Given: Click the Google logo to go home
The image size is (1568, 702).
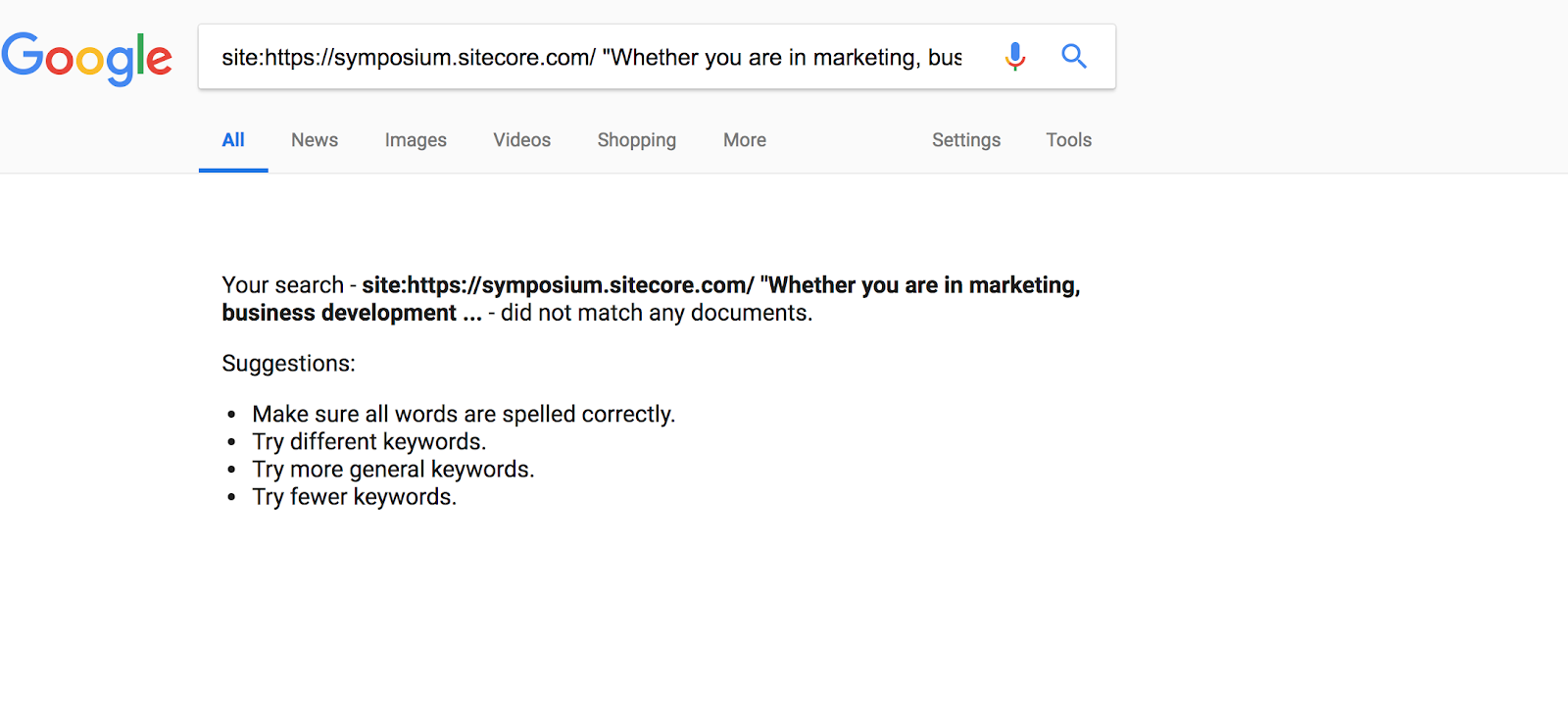Looking at the screenshot, I should [x=86, y=58].
